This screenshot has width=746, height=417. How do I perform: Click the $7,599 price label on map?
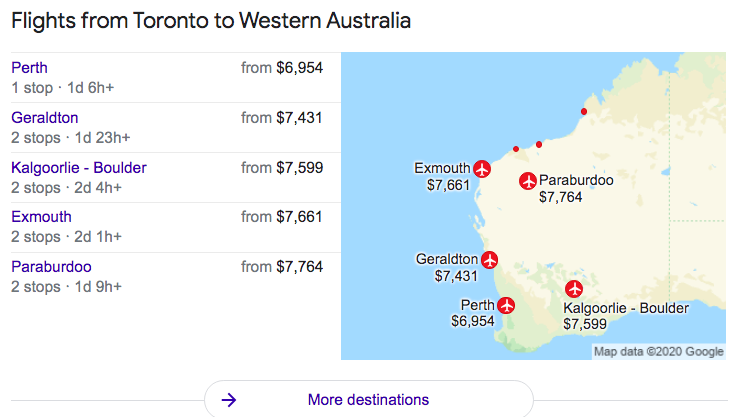pos(584,324)
